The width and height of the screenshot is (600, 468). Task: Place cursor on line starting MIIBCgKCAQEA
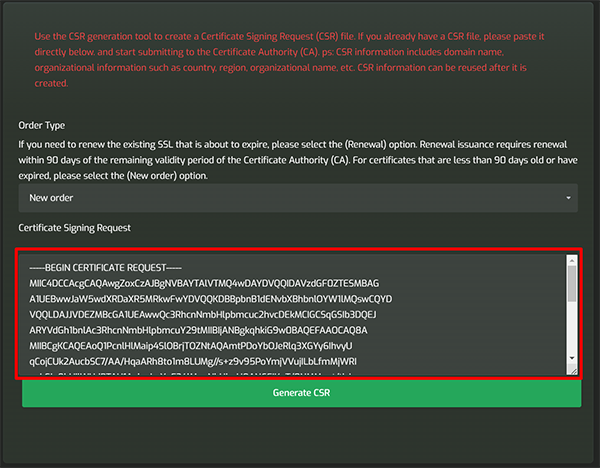pos(191,346)
